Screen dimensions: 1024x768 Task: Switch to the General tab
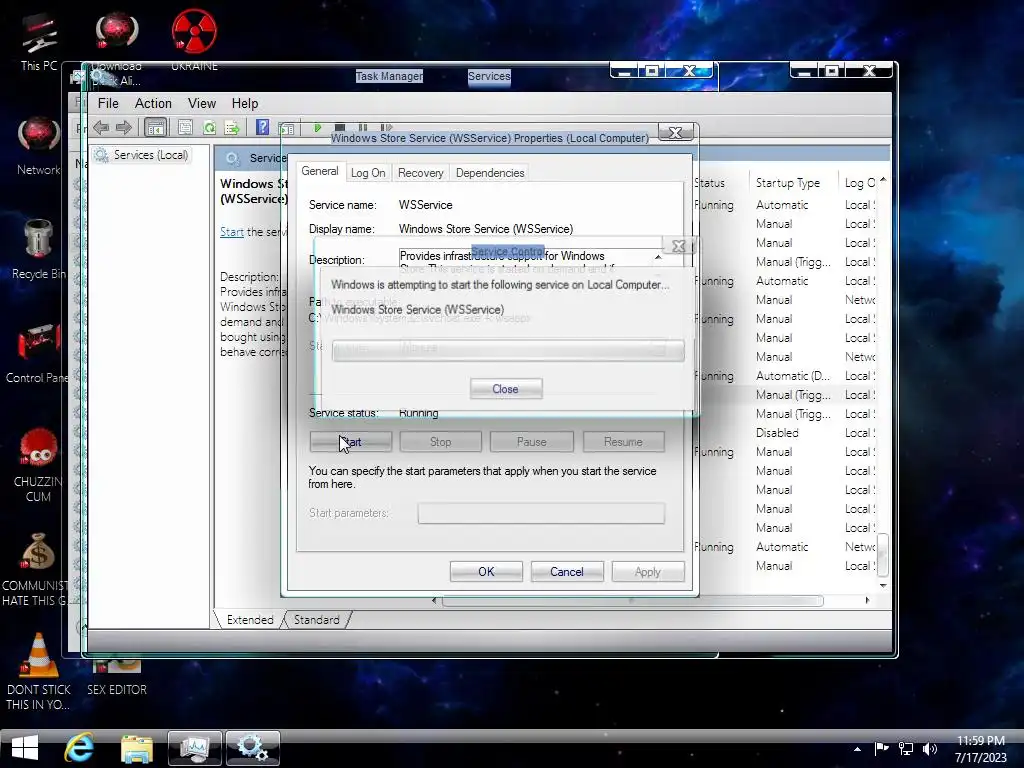tap(319, 171)
